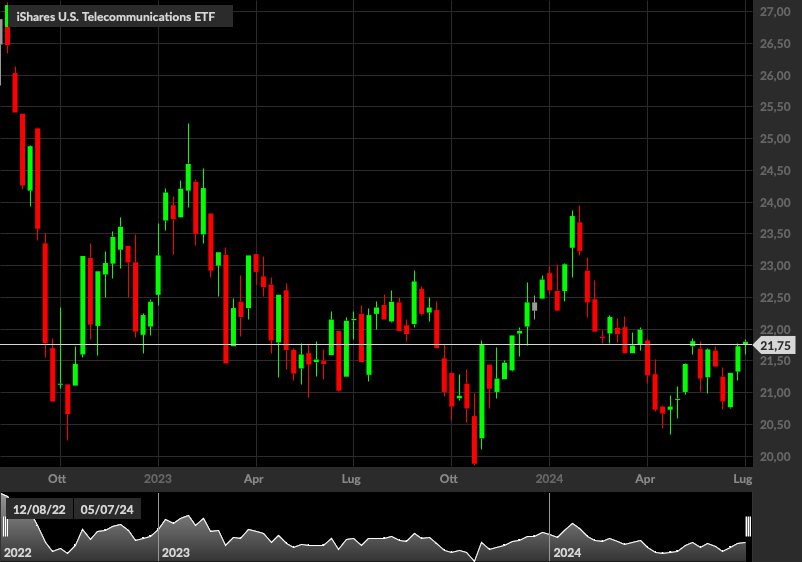This screenshot has height=562, width=802.
Task: Click the 22,00 price axis label
Action: click(775, 330)
